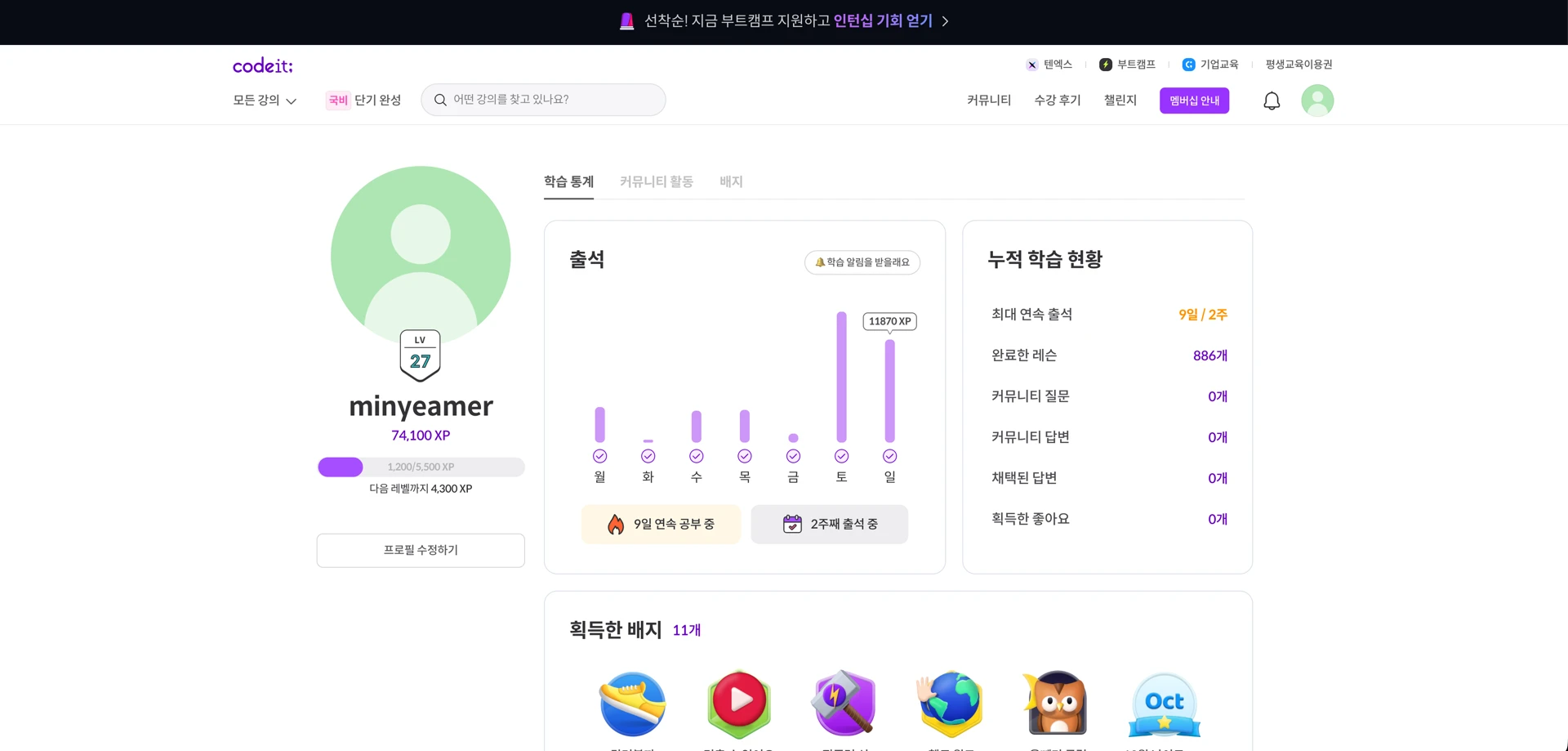1568x751 pixels.
Task: Open the 국비 단기 완성 link
Action: click(363, 101)
